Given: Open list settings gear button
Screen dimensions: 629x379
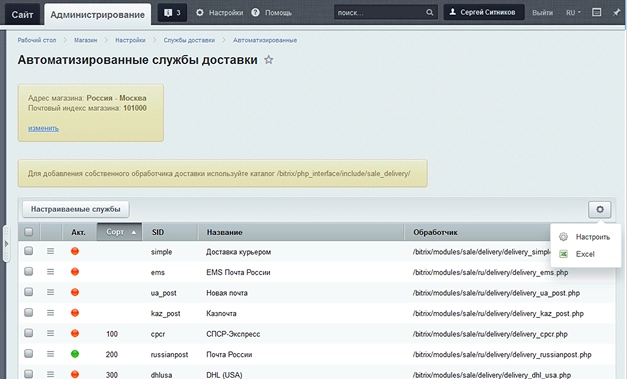Looking at the screenshot, I should (x=600, y=209).
